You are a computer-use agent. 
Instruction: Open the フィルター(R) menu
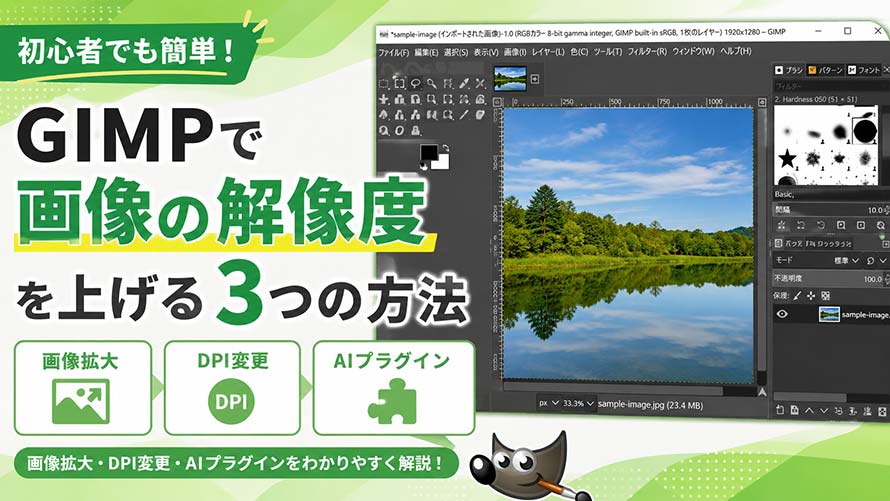coord(647,52)
